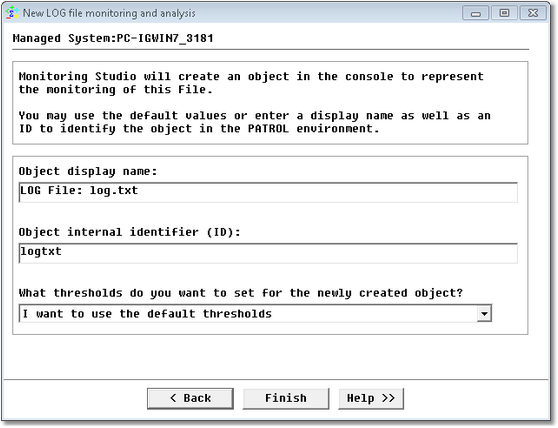Close the New LOG file window
The width and height of the screenshot is (558, 428).
coord(533,14)
